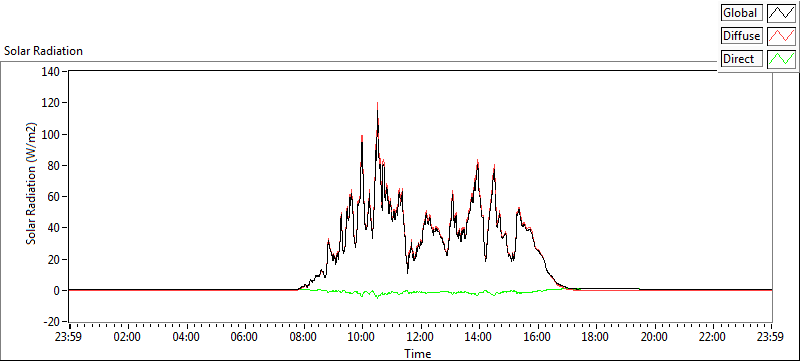Click the rightmost 23:59 time label
Screen dimensions: 800x361
click(771, 337)
